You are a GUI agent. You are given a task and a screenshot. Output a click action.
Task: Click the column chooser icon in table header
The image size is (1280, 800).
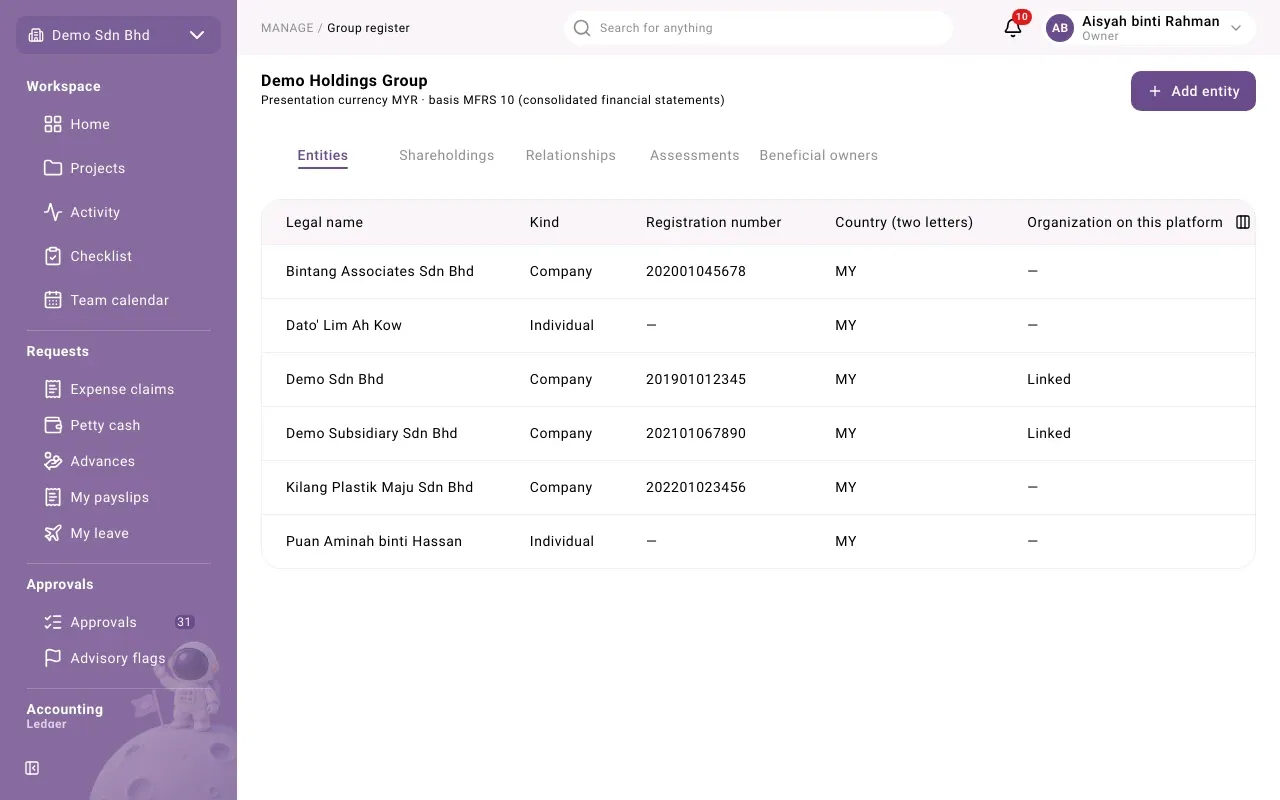tap(1243, 222)
